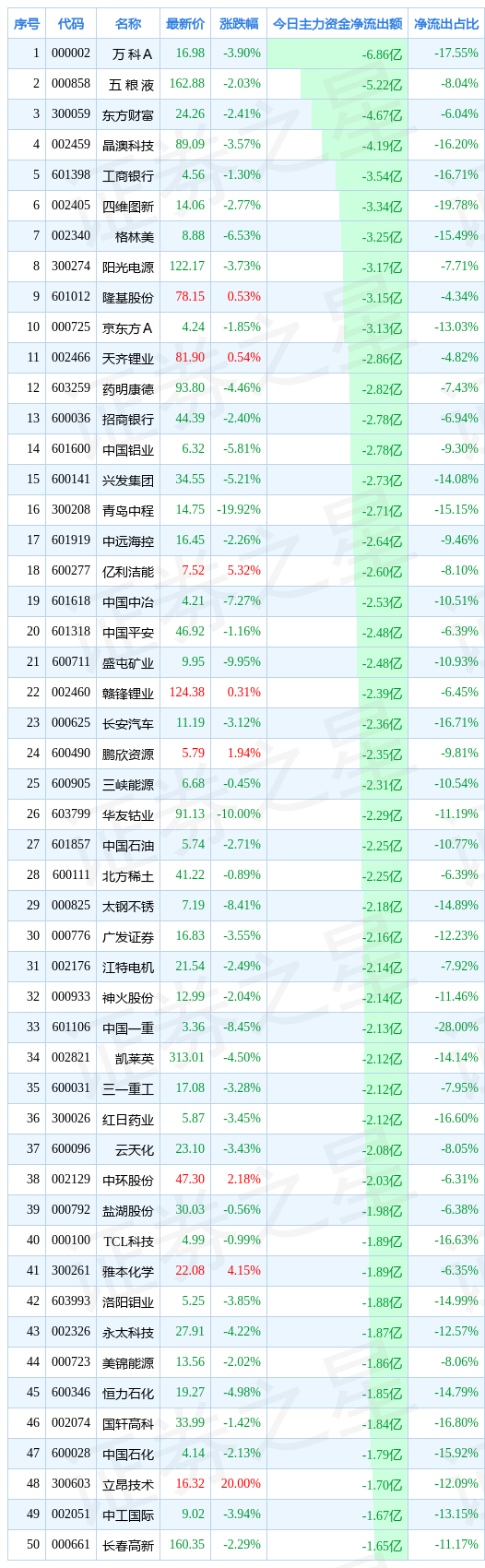The image size is (485, 1568).
Task: Select stock name 招商银行
Action: tap(128, 420)
